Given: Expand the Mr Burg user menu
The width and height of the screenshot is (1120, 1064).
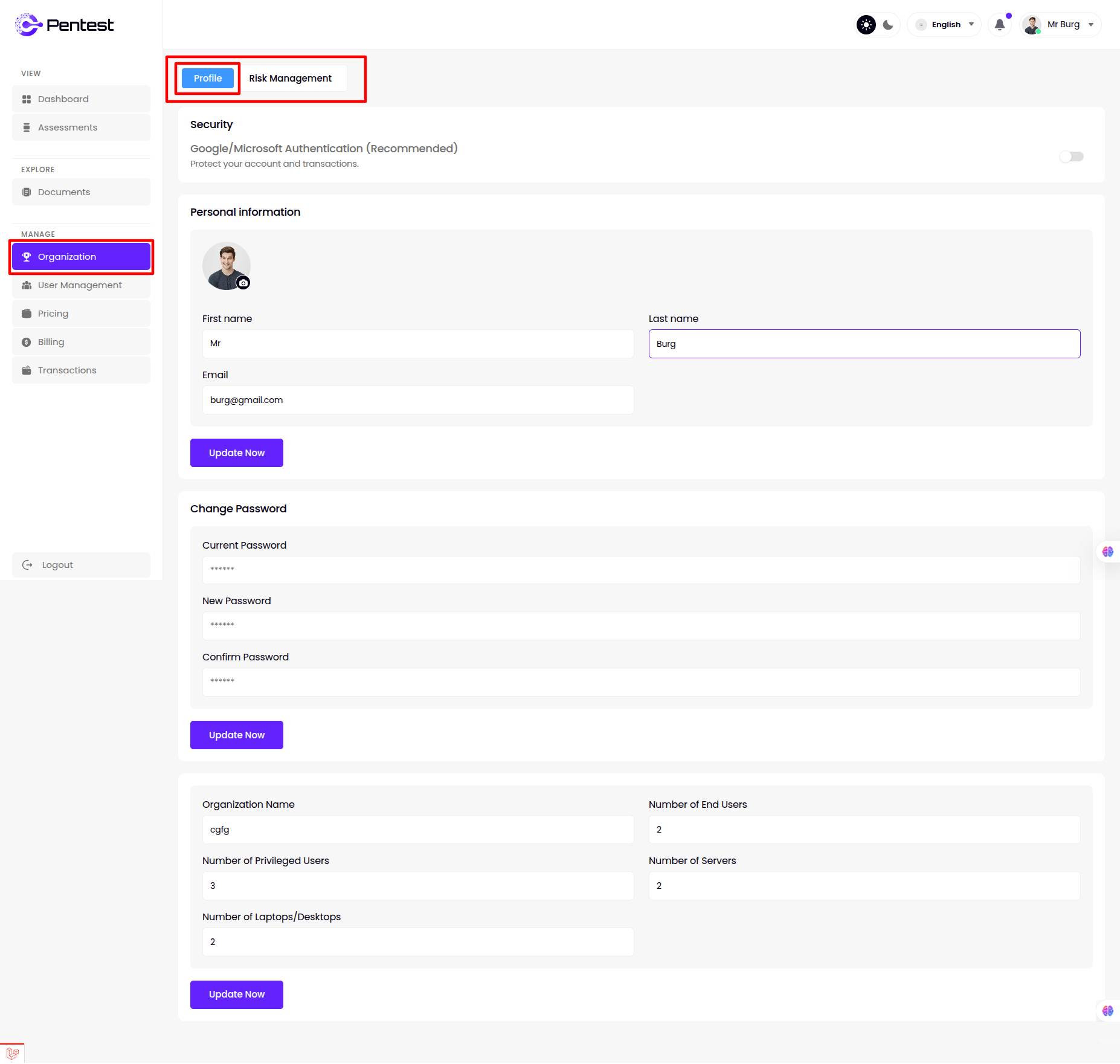Looking at the screenshot, I should 1062,25.
